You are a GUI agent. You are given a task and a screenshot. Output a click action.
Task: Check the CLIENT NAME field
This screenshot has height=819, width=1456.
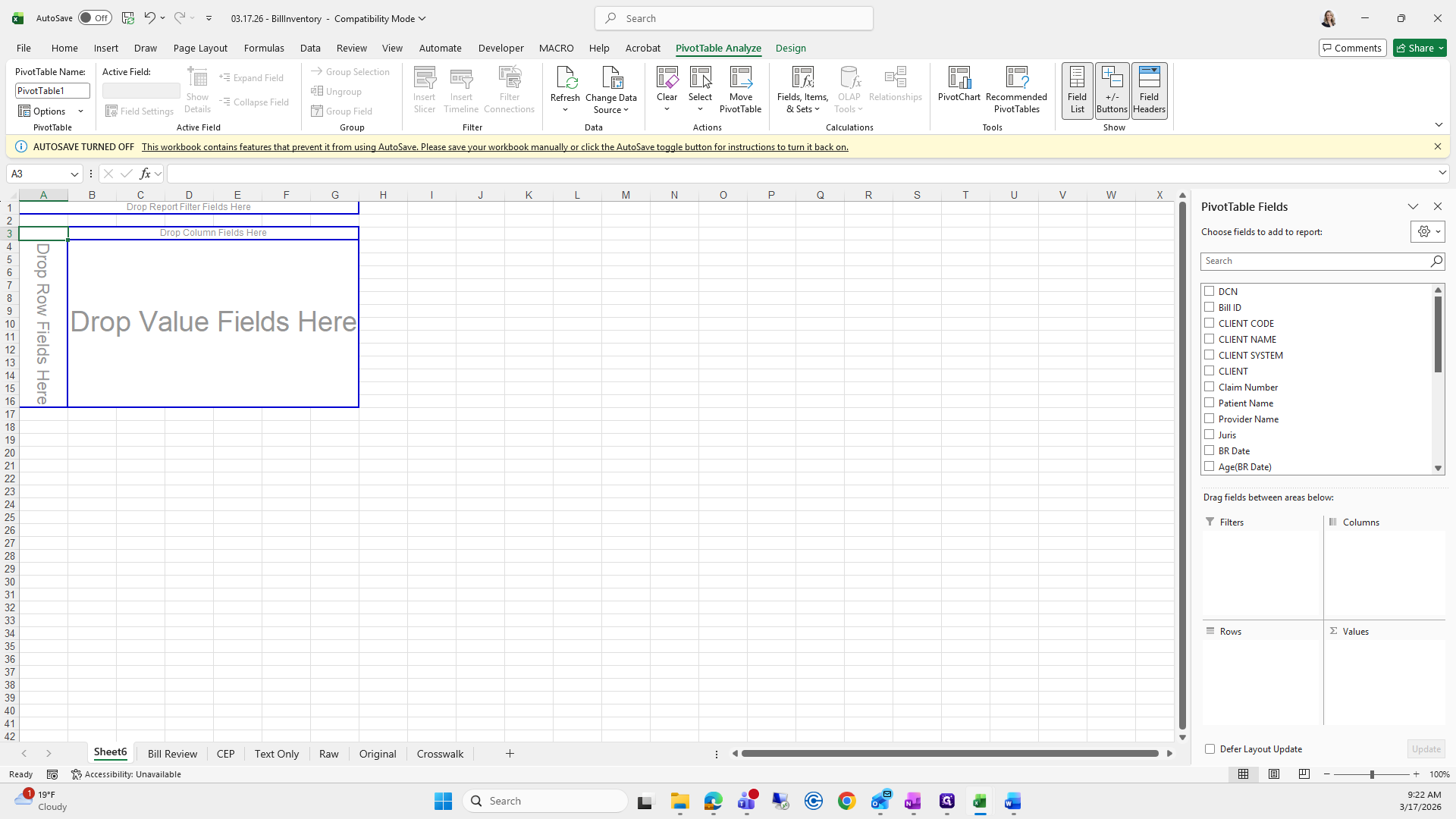[1210, 339]
